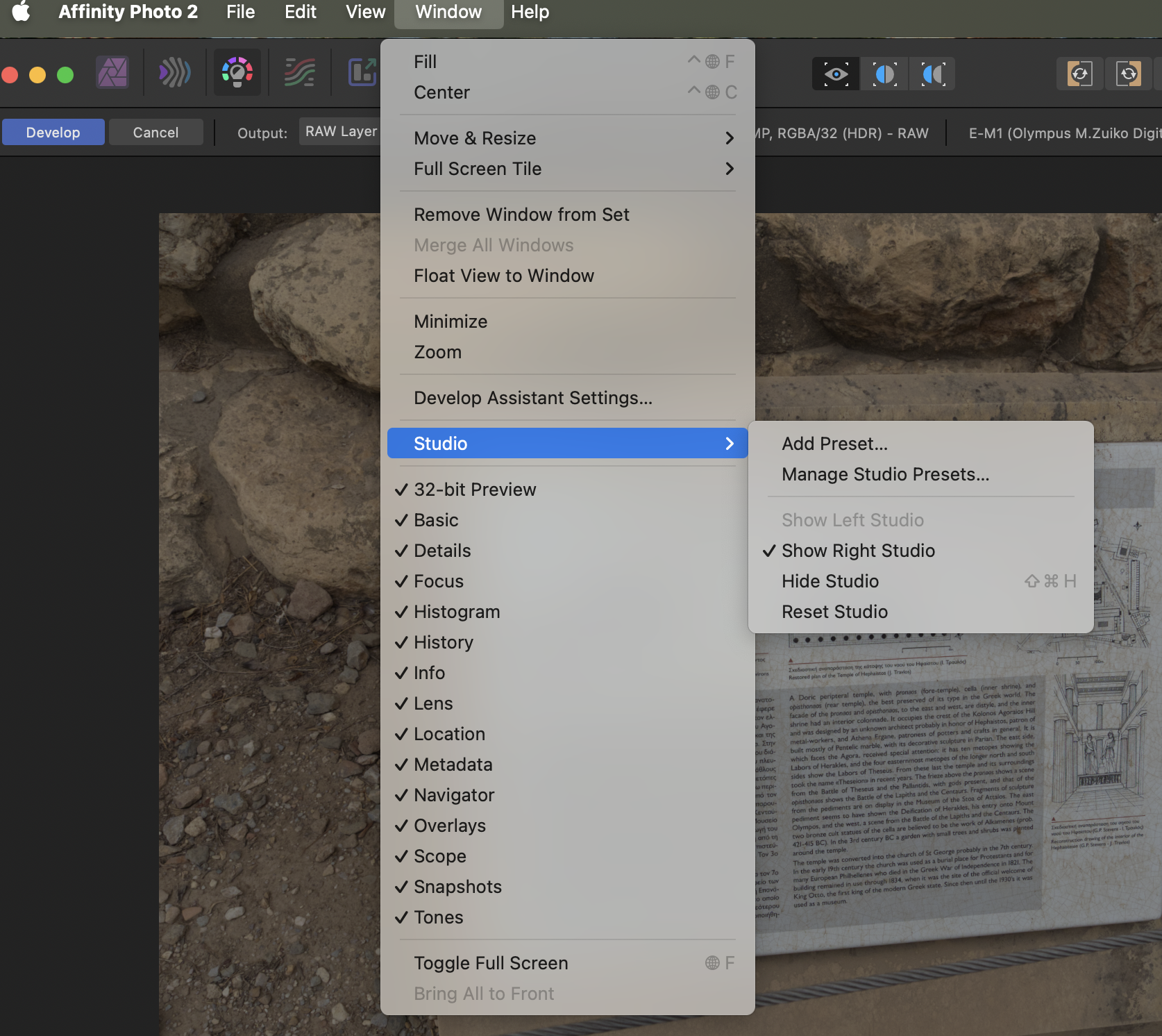Open the Liquify Persona icon

175,72
